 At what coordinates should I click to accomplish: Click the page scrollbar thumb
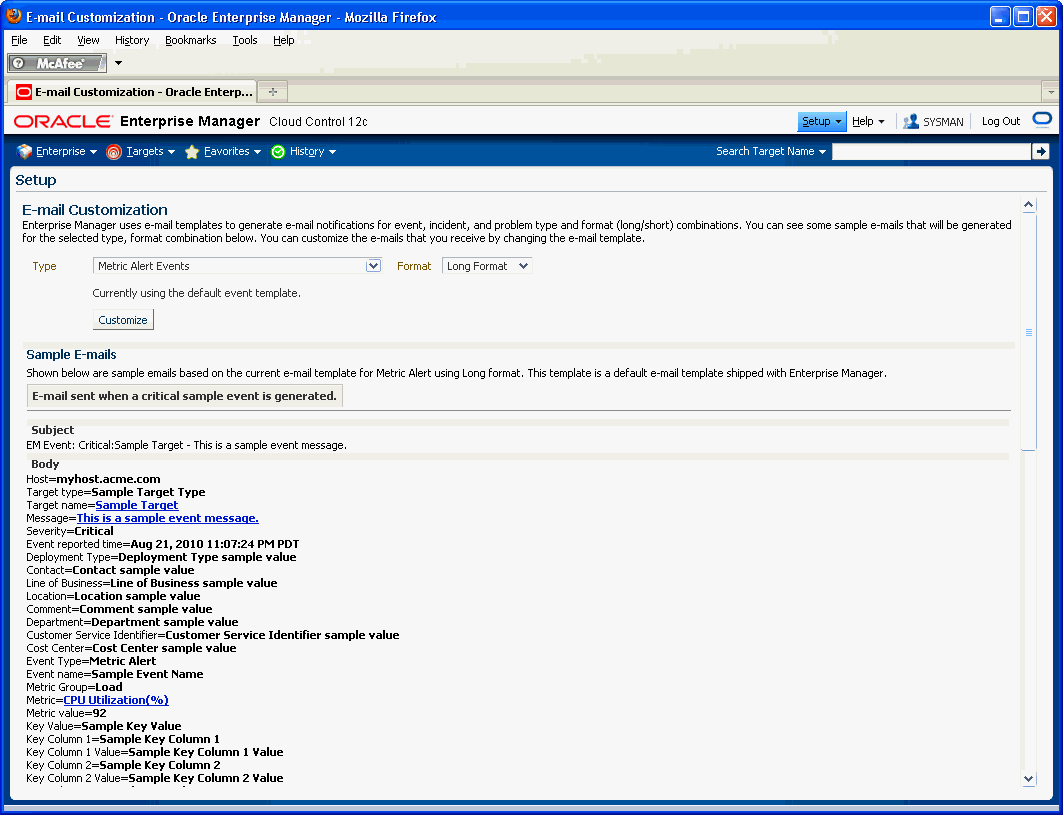click(x=1028, y=332)
